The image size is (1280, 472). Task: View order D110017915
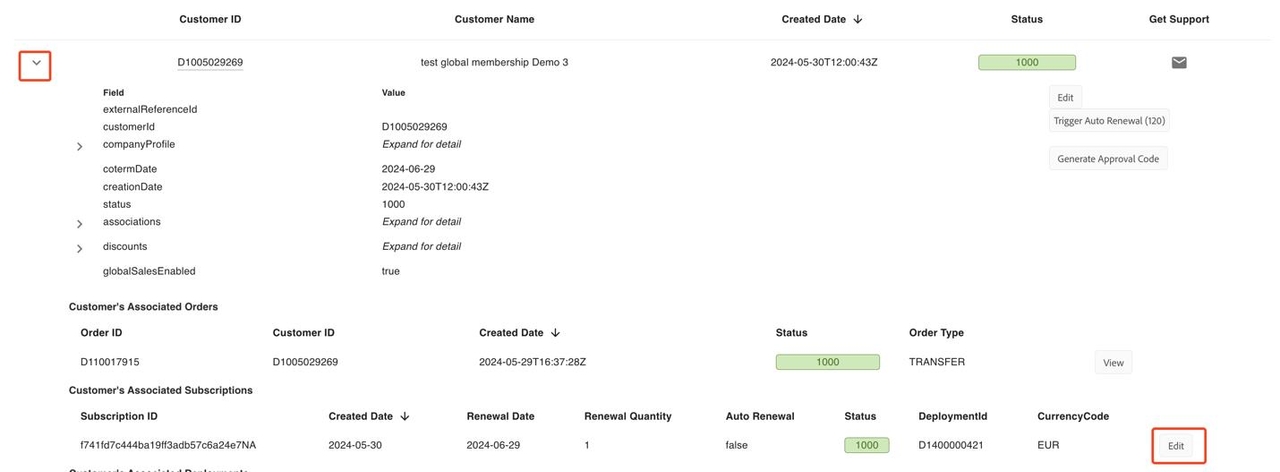[x=1113, y=363]
